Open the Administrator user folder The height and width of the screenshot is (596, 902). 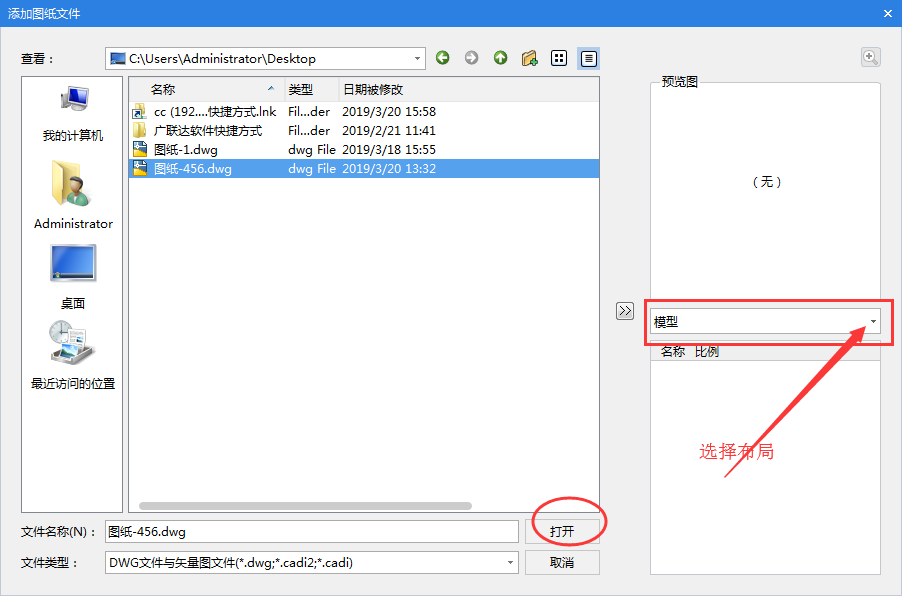click(73, 196)
